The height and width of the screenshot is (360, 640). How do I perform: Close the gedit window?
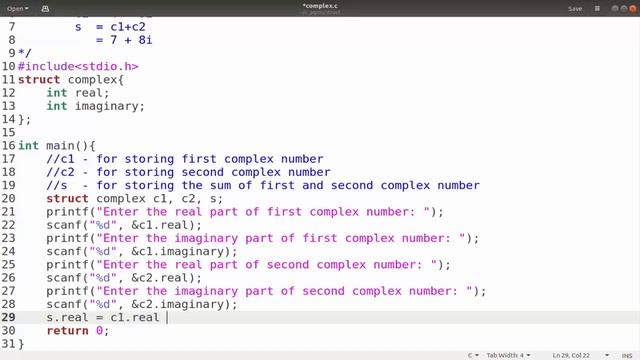[x=633, y=9]
